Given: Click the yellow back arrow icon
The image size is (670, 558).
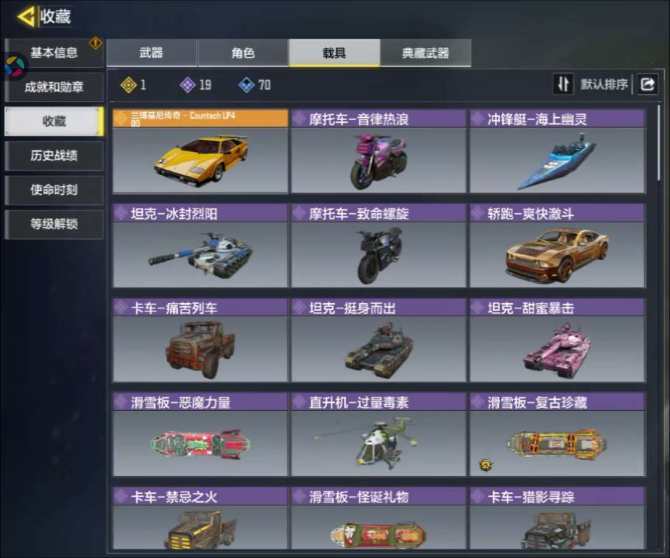Looking at the screenshot, I should [26, 17].
